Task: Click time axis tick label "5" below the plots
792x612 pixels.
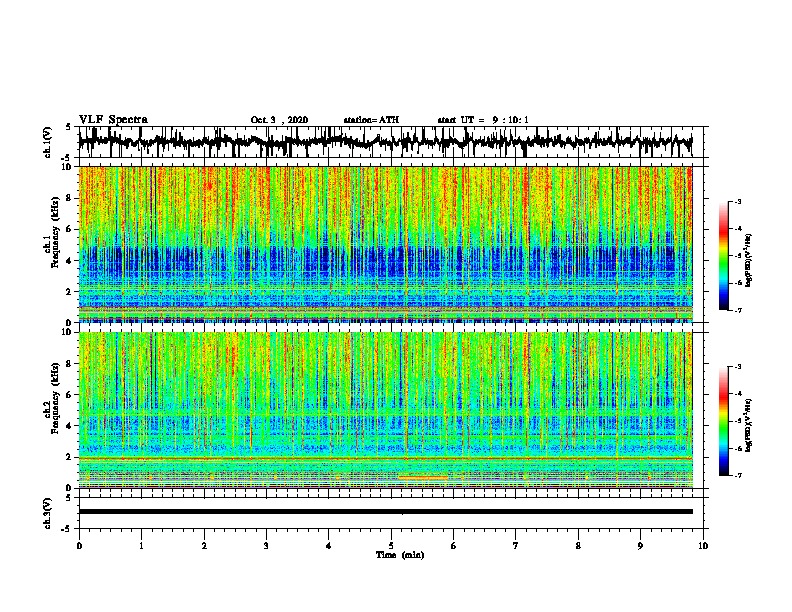Action: pyautogui.click(x=391, y=546)
